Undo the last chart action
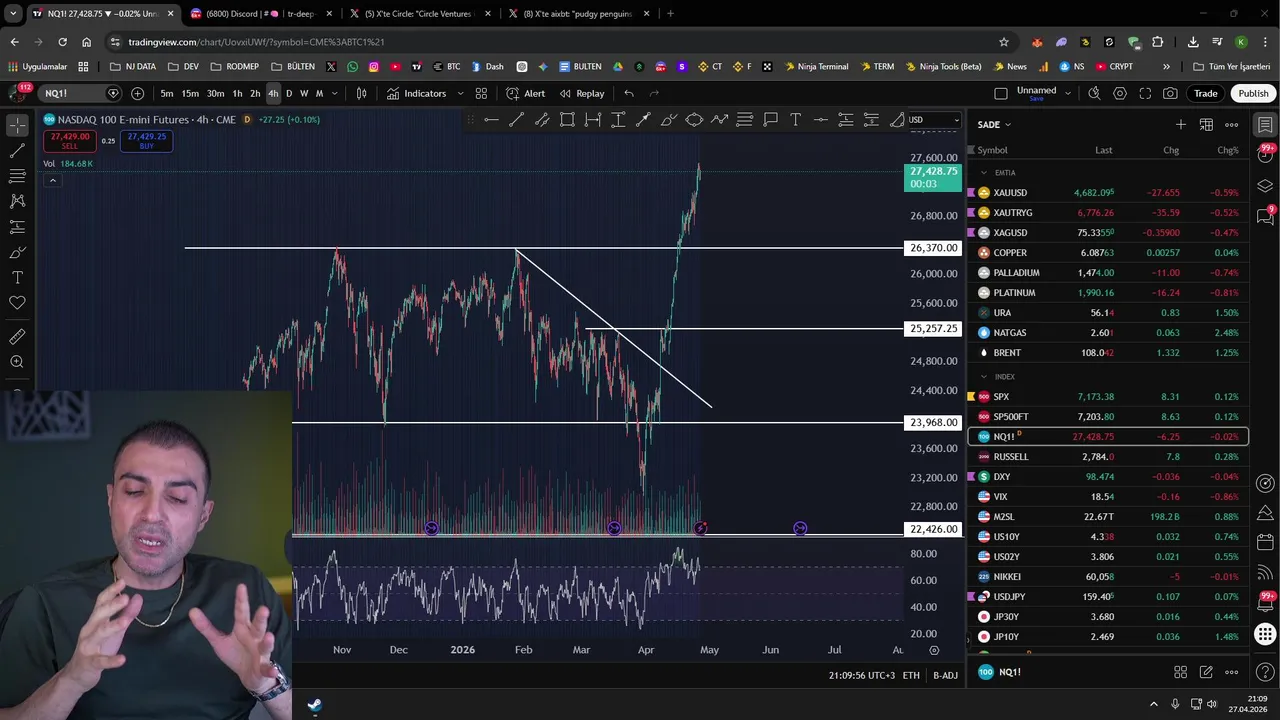1280x720 pixels. click(629, 93)
